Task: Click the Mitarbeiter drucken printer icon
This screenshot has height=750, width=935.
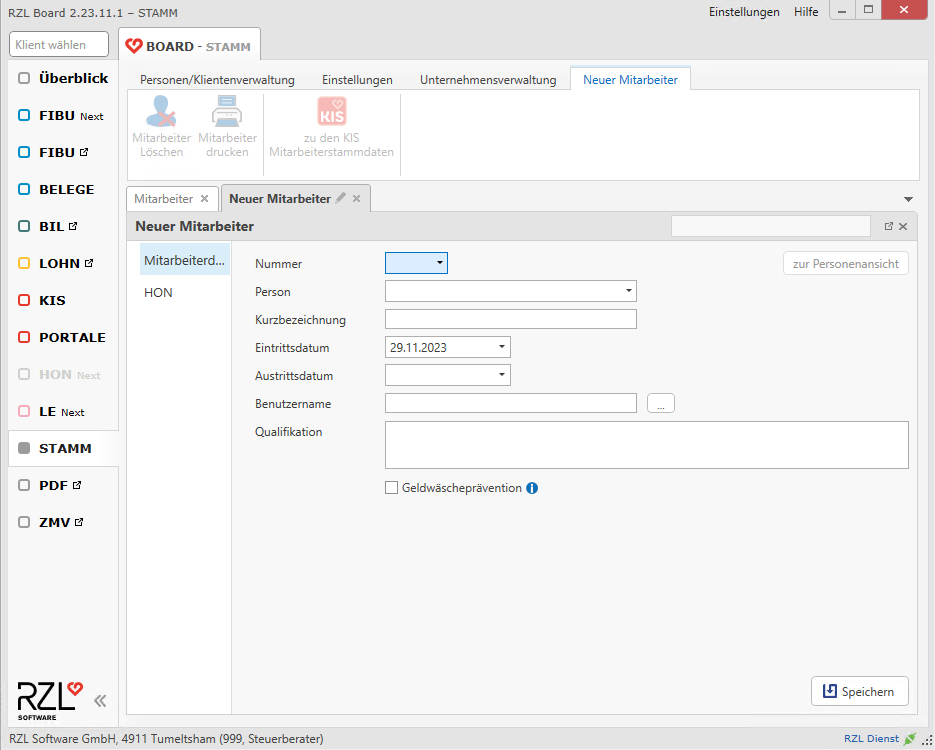Action: coord(227,113)
